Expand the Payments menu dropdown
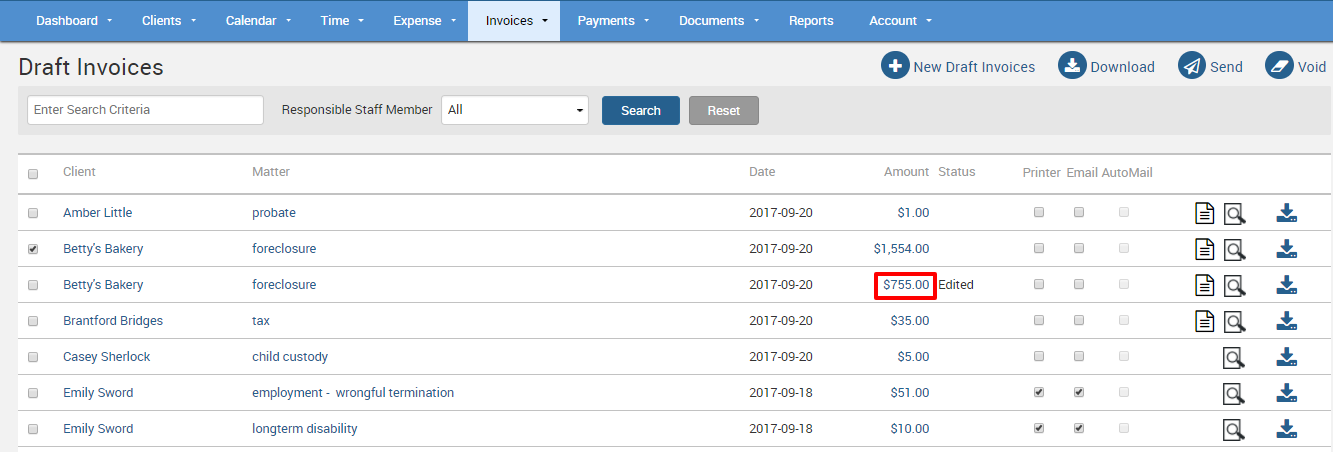This screenshot has width=1333, height=452. pos(613,21)
